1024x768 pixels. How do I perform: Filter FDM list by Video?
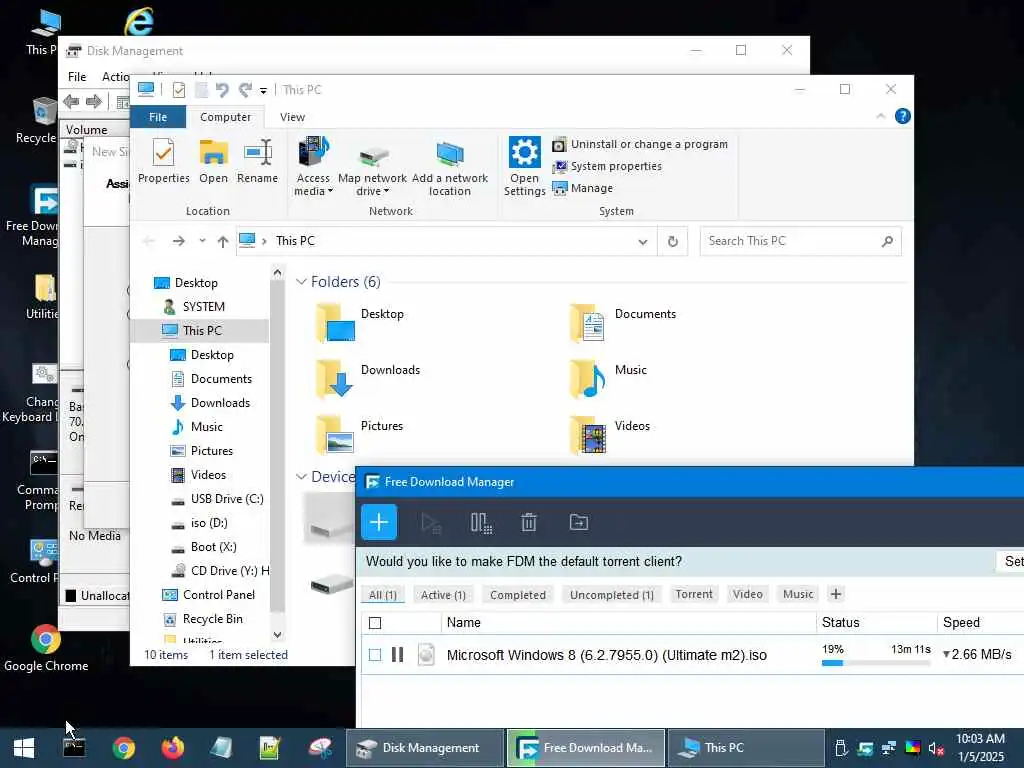point(747,594)
